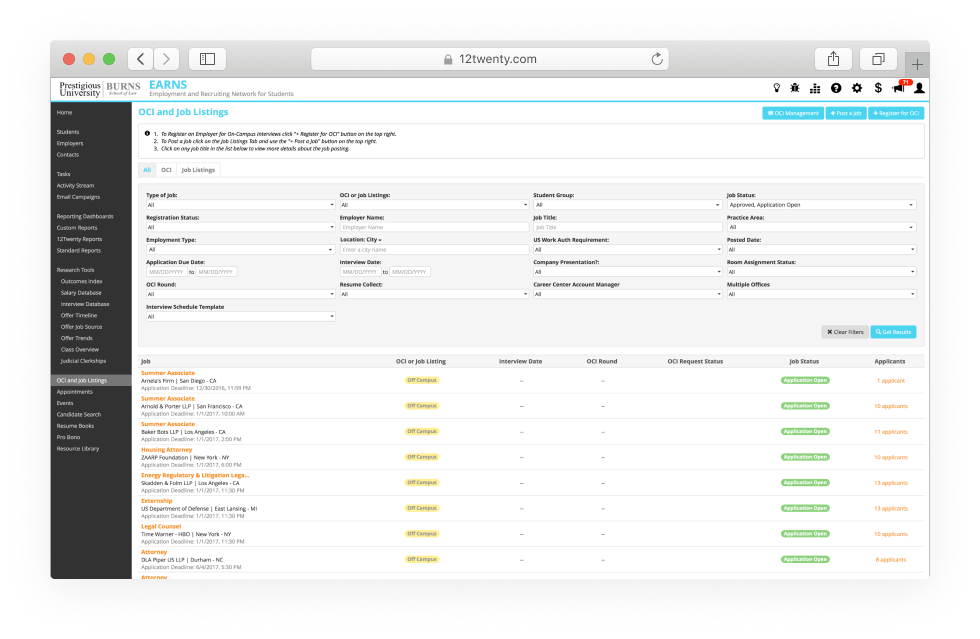The height and width of the screenshot is (639, 980).
Task: Click the OCI Management button
Action: 793,113
